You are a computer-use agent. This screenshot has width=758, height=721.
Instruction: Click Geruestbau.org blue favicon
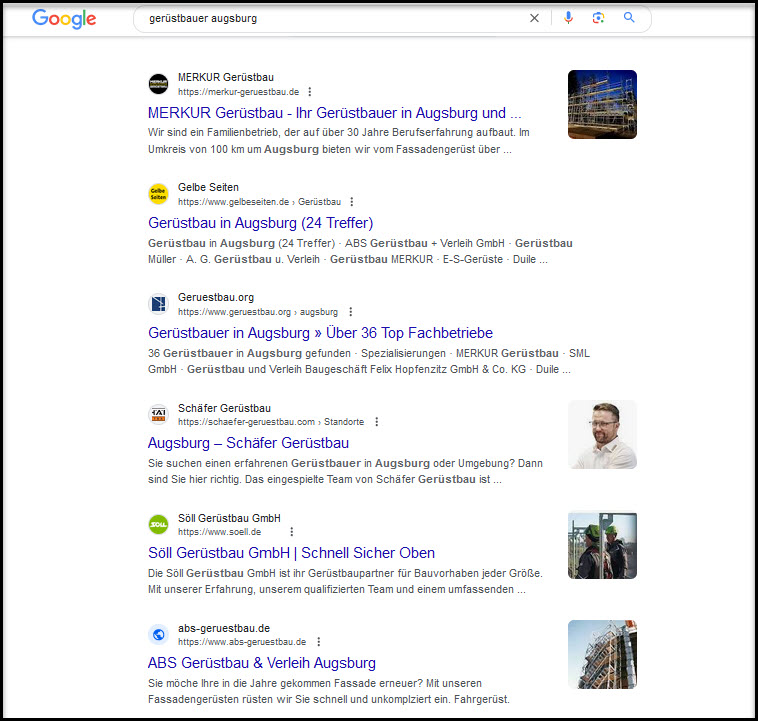158,304
